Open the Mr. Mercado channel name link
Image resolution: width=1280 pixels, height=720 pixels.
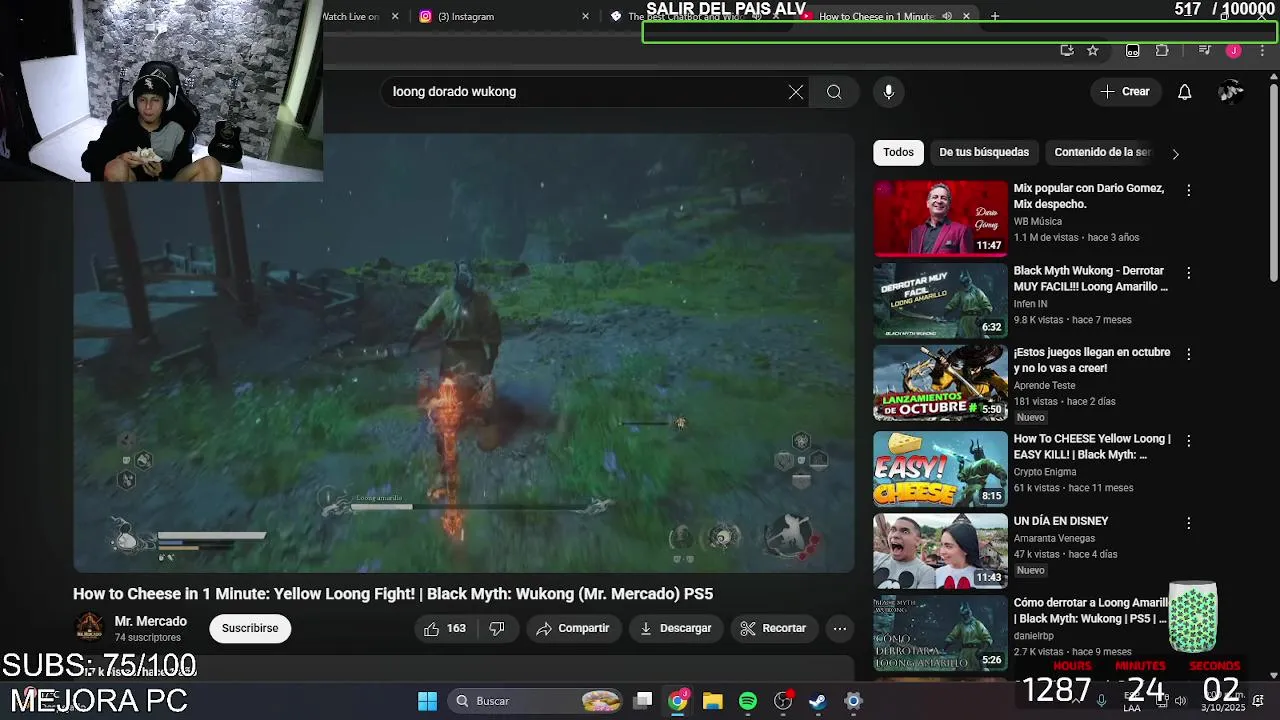click(x=150, y=621)
